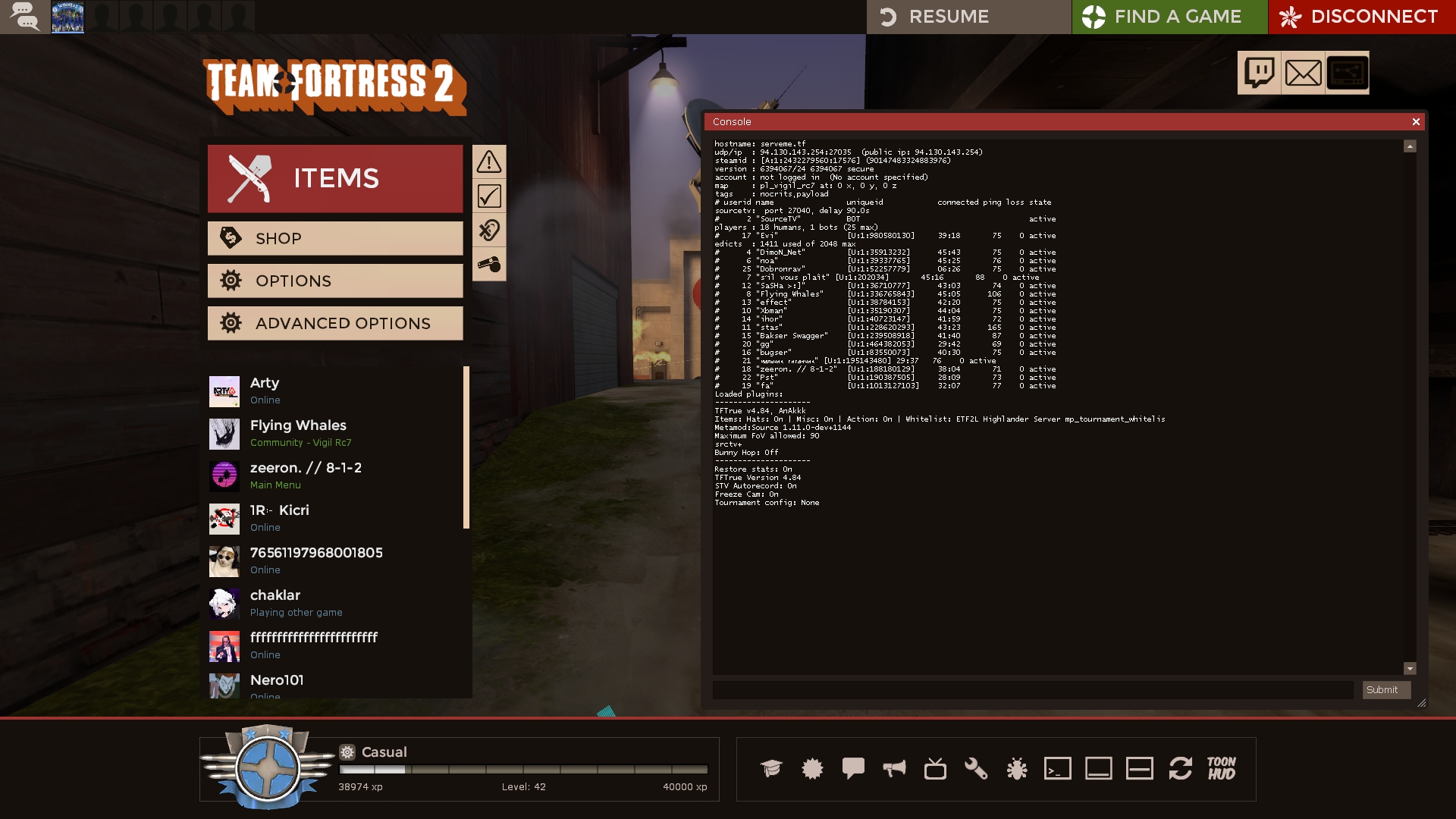
Task: Focus the console command input field
Action: click(x=1033, y=690)
